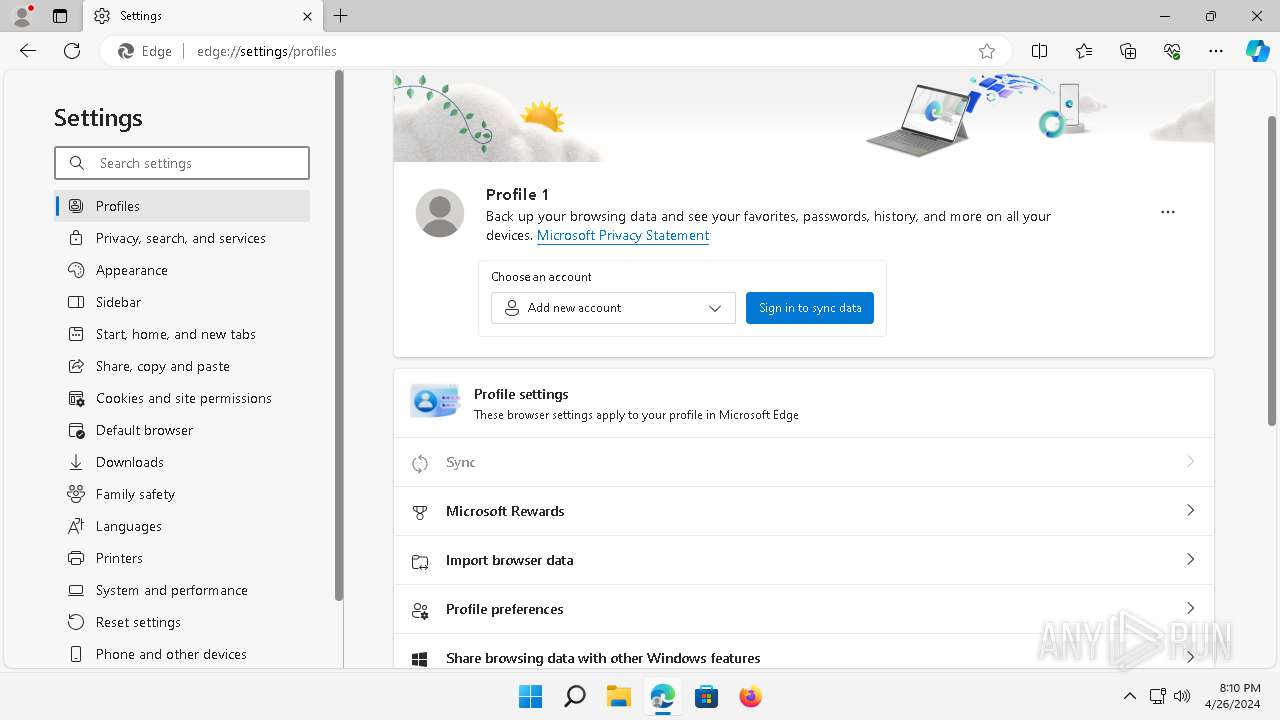Open Downloads settings

(182, 462)
